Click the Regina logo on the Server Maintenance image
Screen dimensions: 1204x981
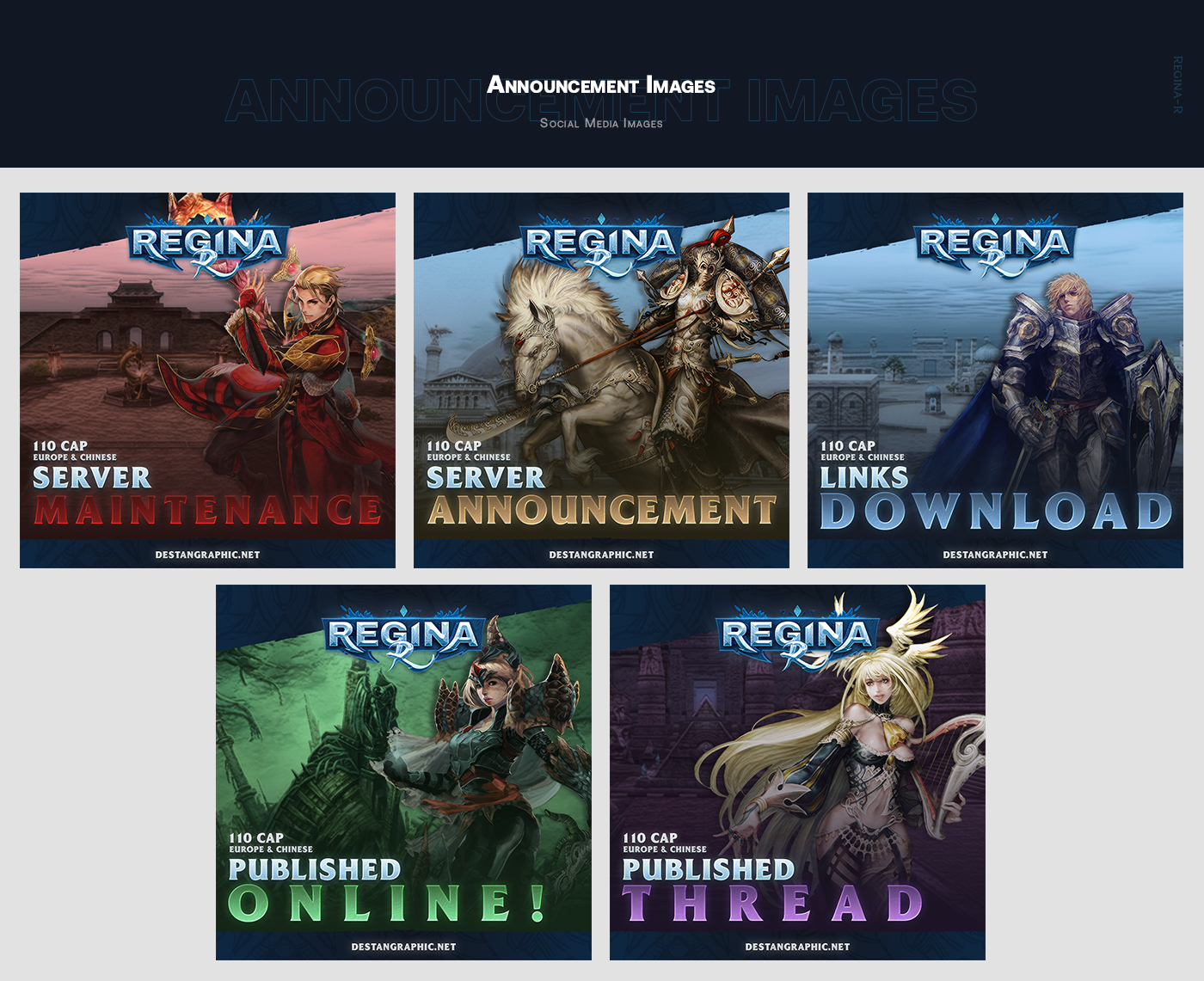coord(206,246)
